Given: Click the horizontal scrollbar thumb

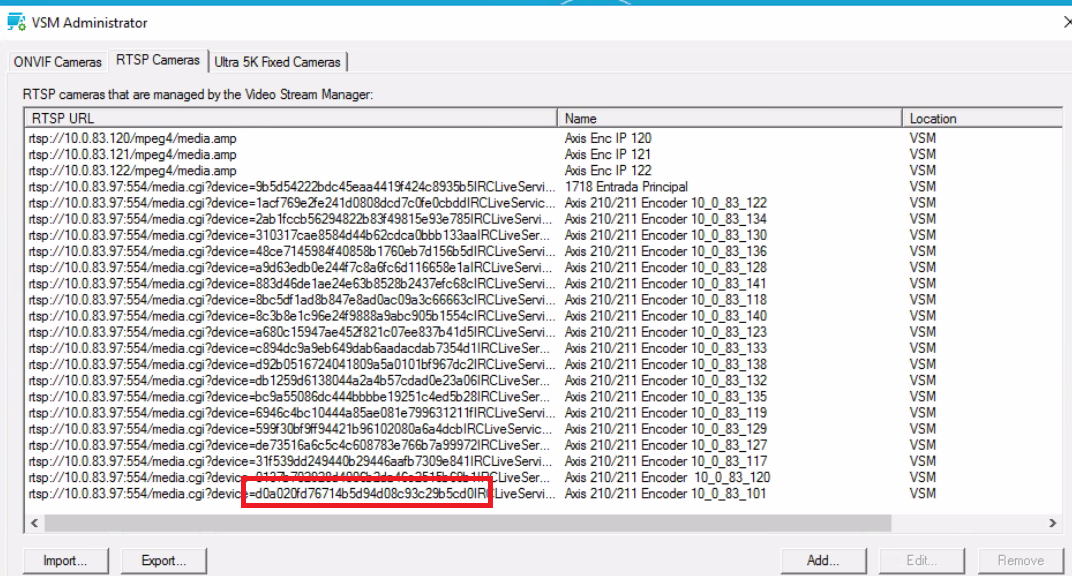Looking at the screenshot, I should (468, 523).
